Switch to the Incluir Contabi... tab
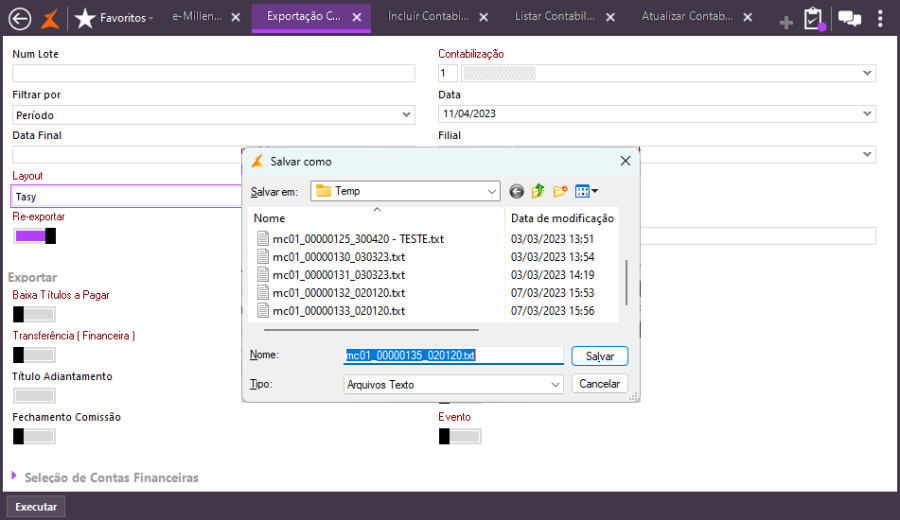Image resolution: width=900 pixels, height=520 pixels. [428, 17]
